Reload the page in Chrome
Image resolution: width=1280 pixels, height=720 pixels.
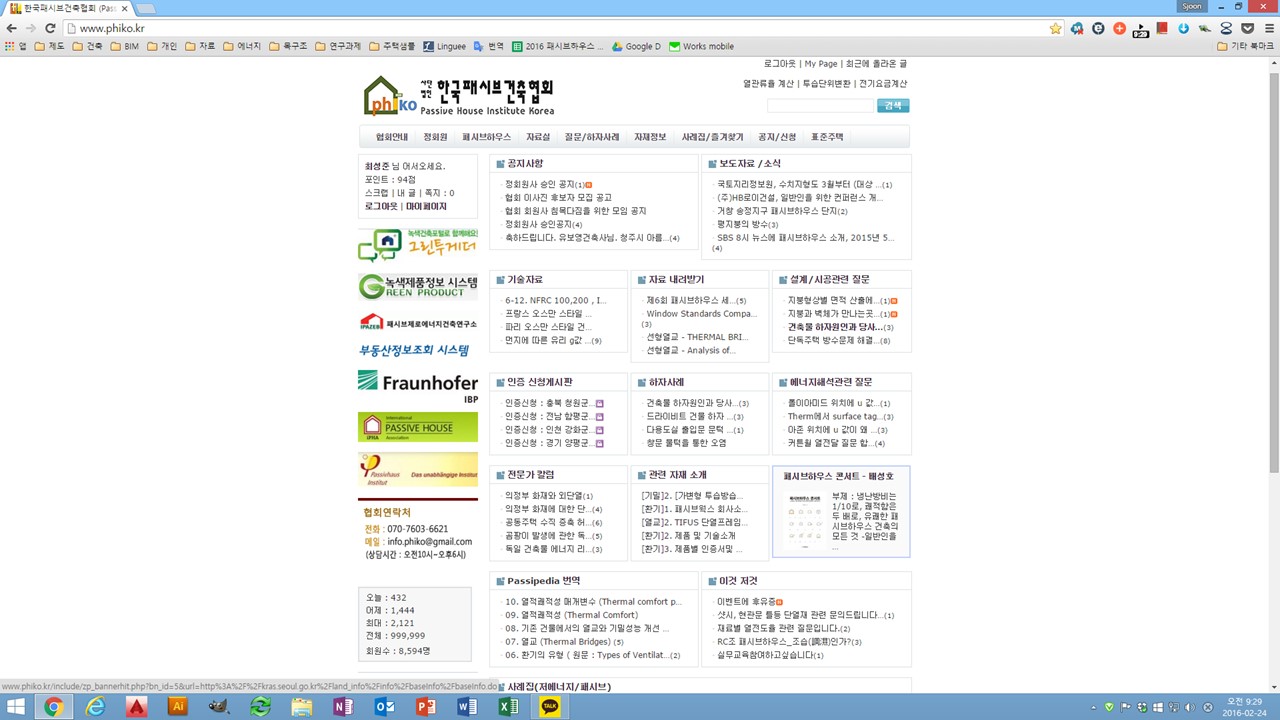[x=50, y=29]
